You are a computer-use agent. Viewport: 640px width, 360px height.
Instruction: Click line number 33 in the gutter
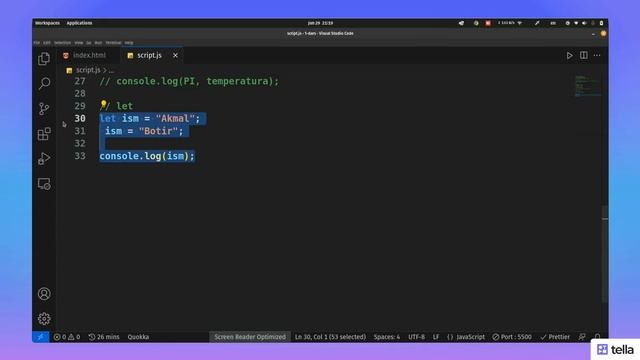tap(80, 156)
